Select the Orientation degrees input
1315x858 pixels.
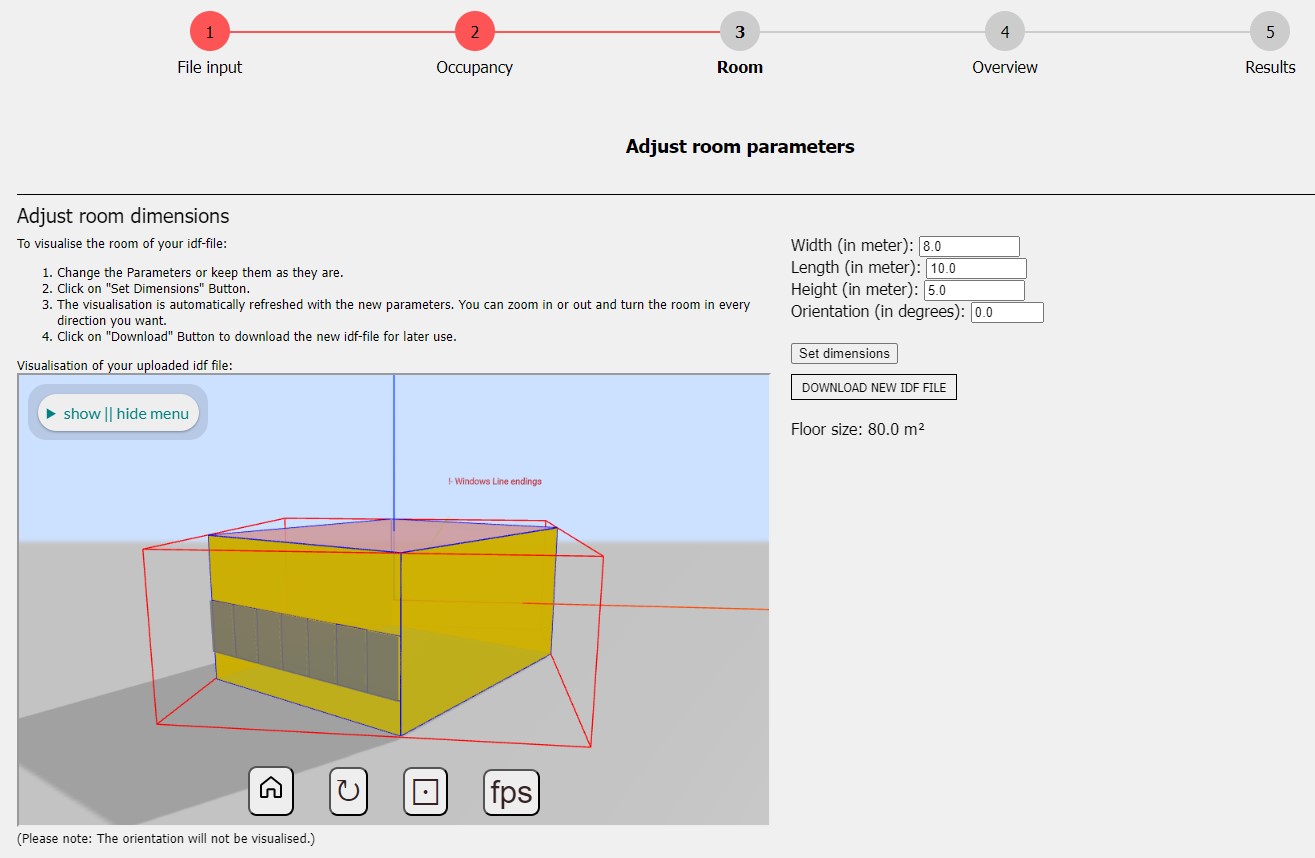(x=1007, y=312)
